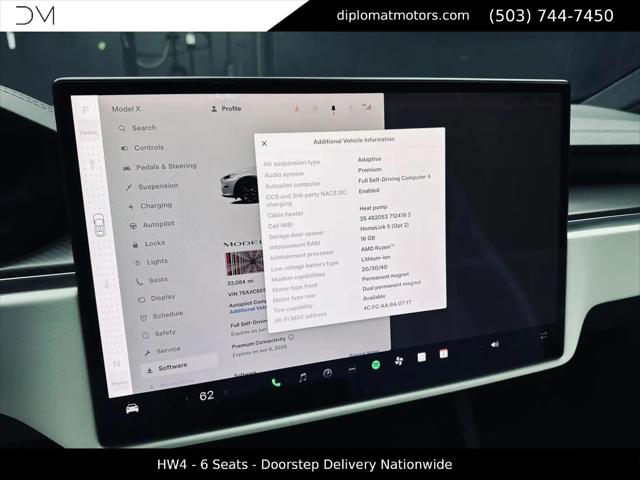The width and height of the screenshot is (640, 480).
Task: Open the Controls menu
Action: coord(143,147)
